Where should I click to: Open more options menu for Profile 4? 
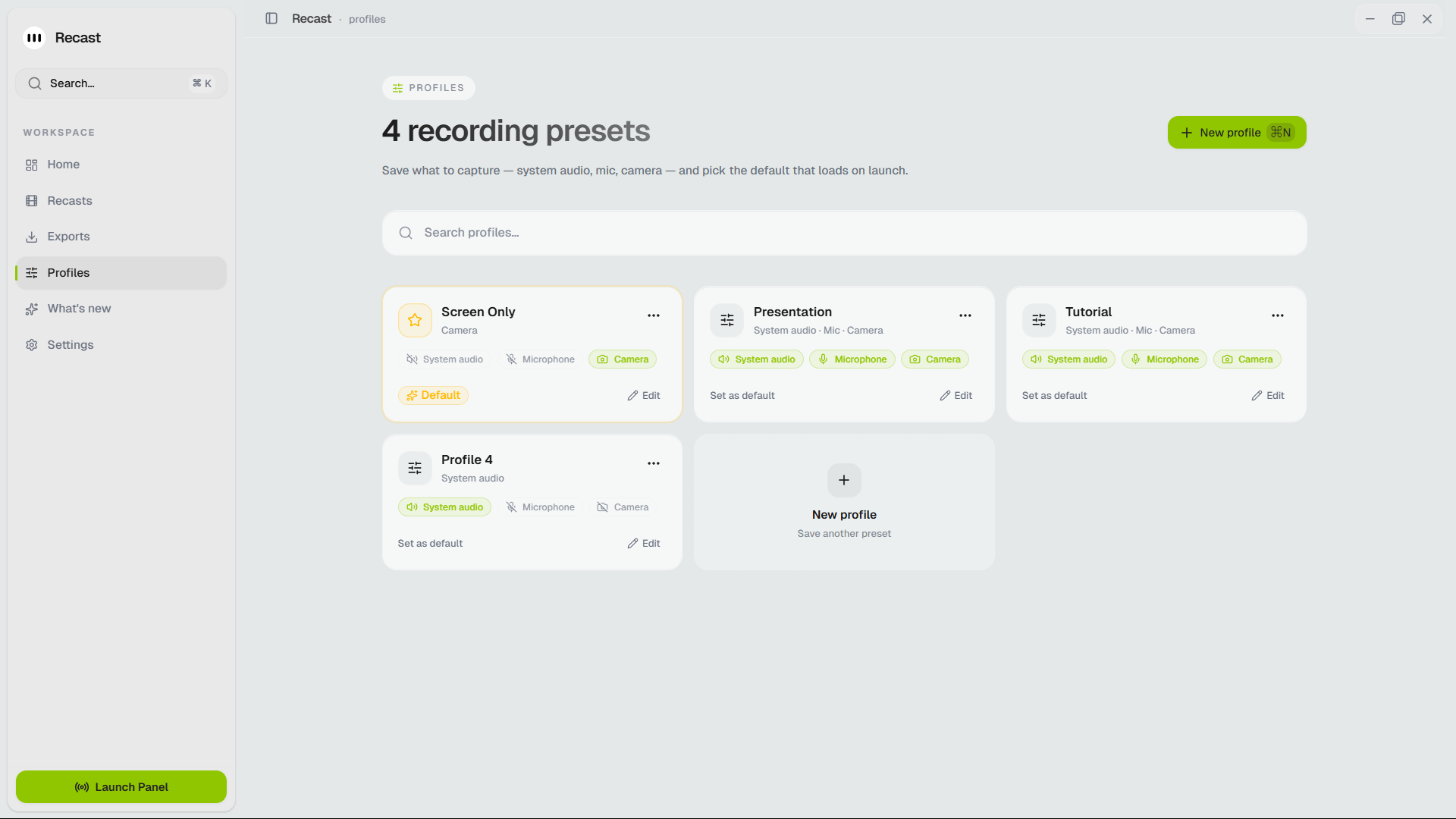click(x=654, y=463)
